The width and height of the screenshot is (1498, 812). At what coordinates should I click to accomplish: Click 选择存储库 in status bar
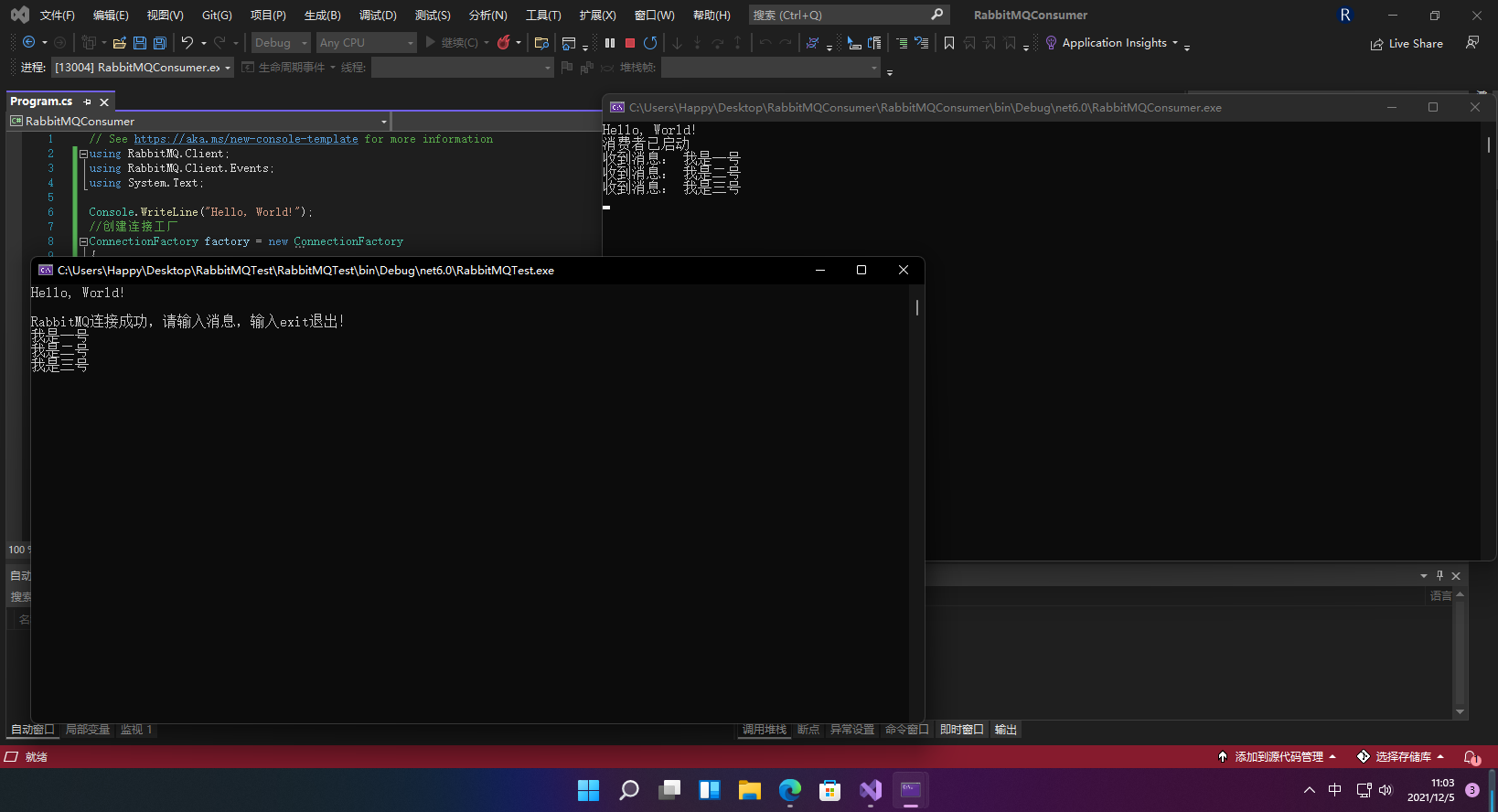coord(1400,757)
